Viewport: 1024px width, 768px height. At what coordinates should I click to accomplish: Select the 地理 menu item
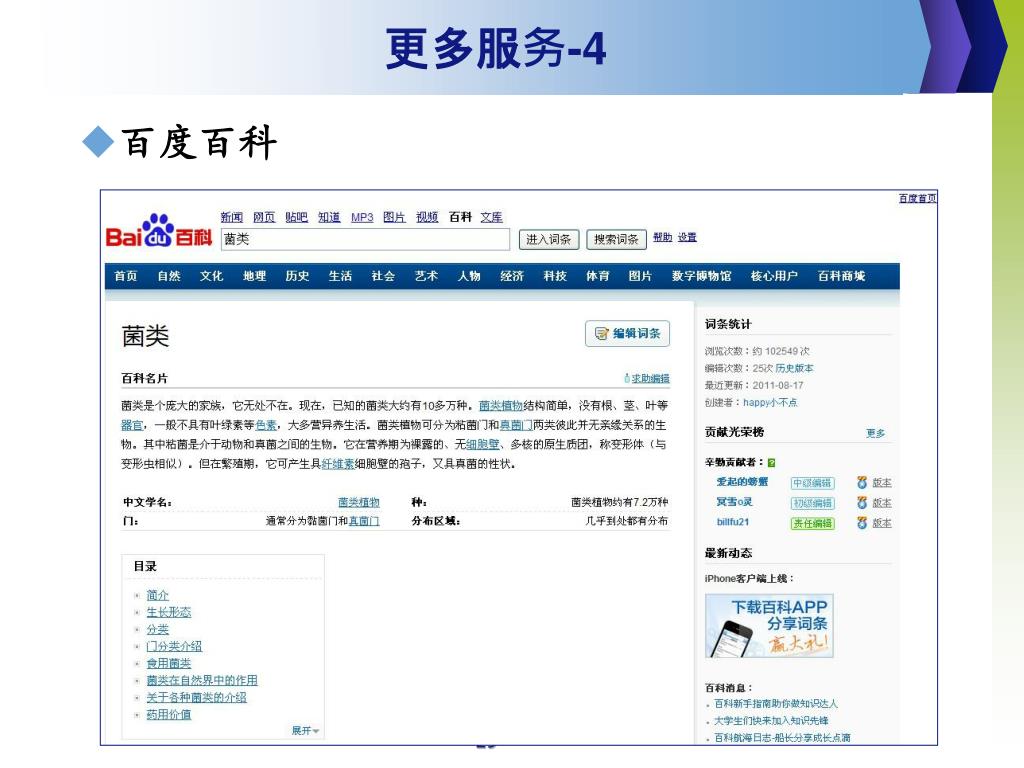[x=255, y=276]
